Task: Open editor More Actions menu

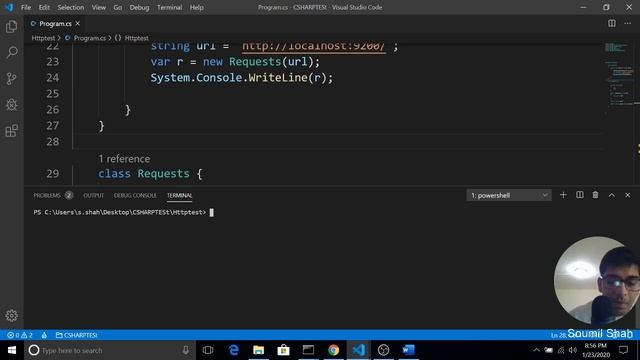Action: coord(627,23)
